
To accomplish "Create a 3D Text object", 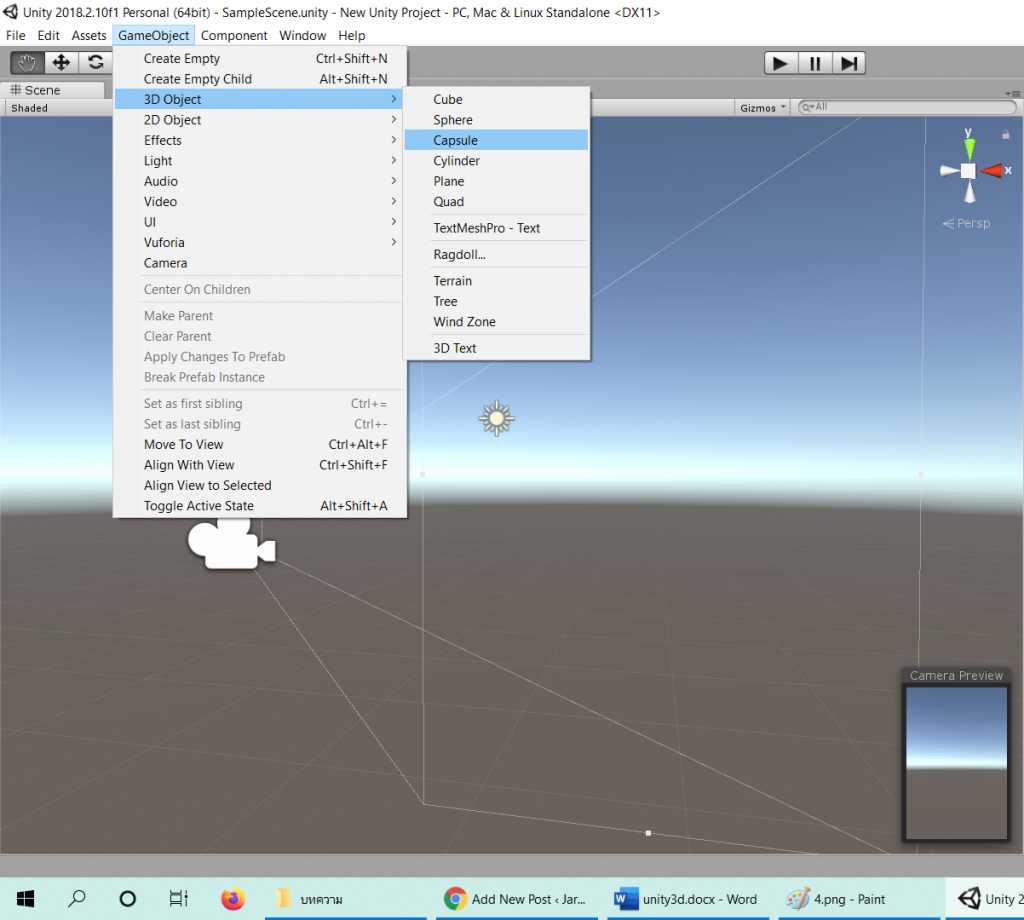I will 496,348.
